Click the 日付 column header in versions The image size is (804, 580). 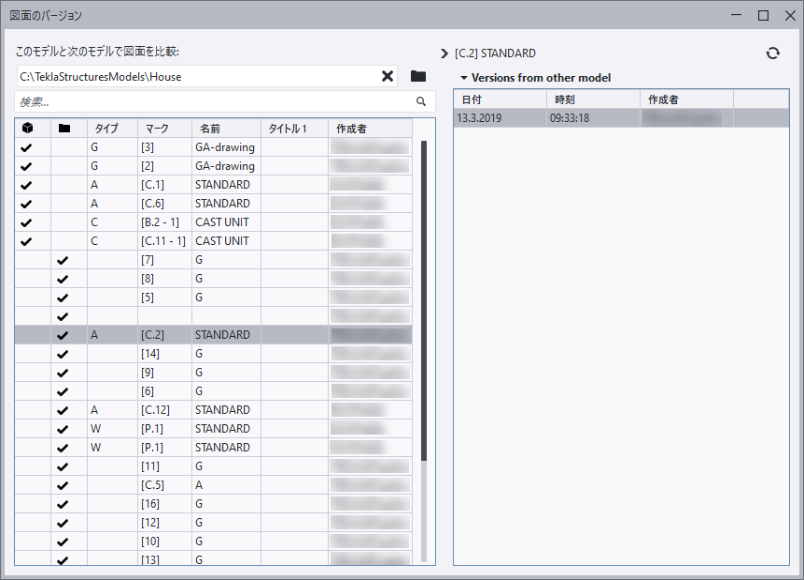tap(500, 99)
